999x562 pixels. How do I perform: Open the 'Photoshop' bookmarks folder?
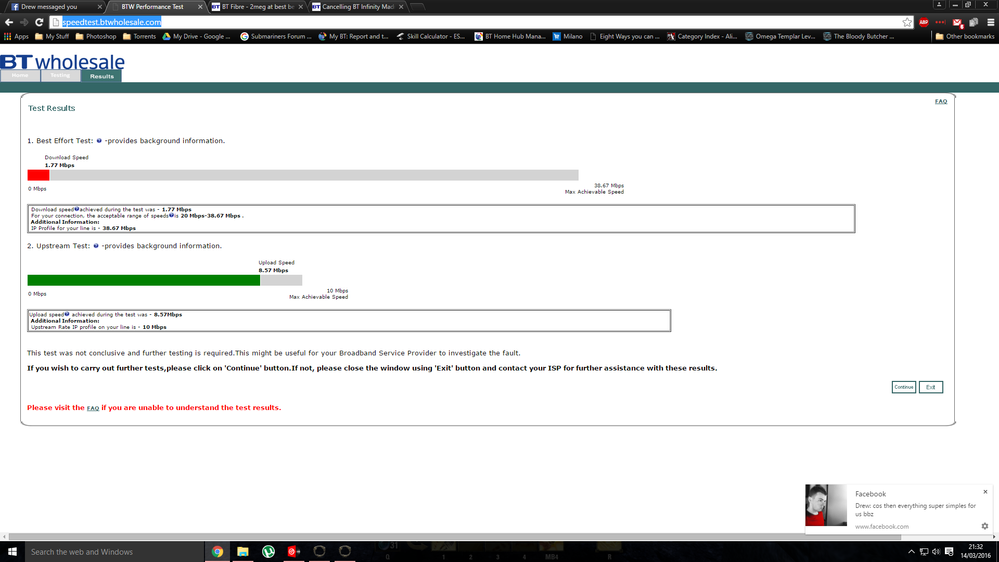coord(96,36)
